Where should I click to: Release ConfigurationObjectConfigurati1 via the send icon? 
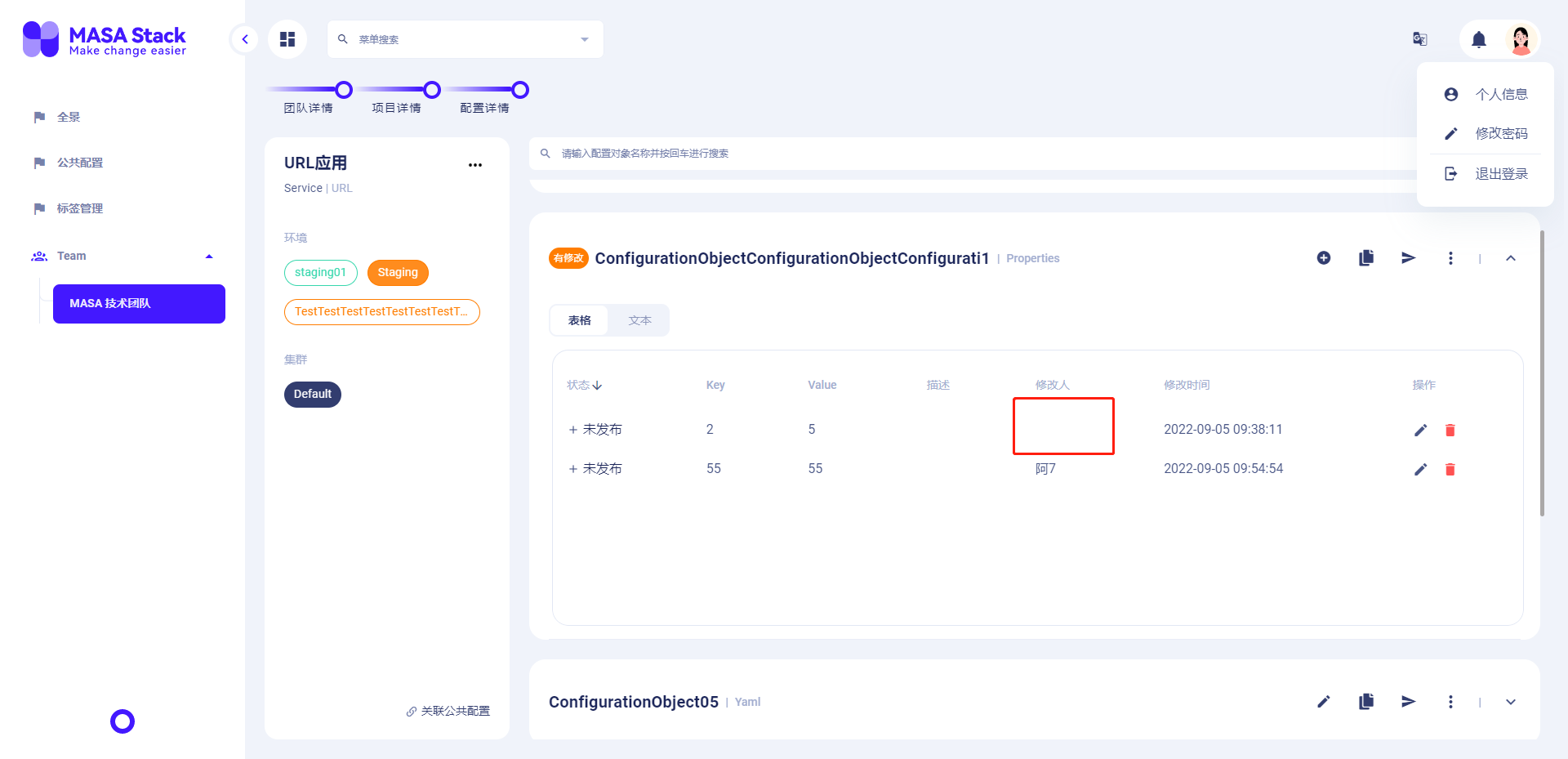tap(1408, 257)
